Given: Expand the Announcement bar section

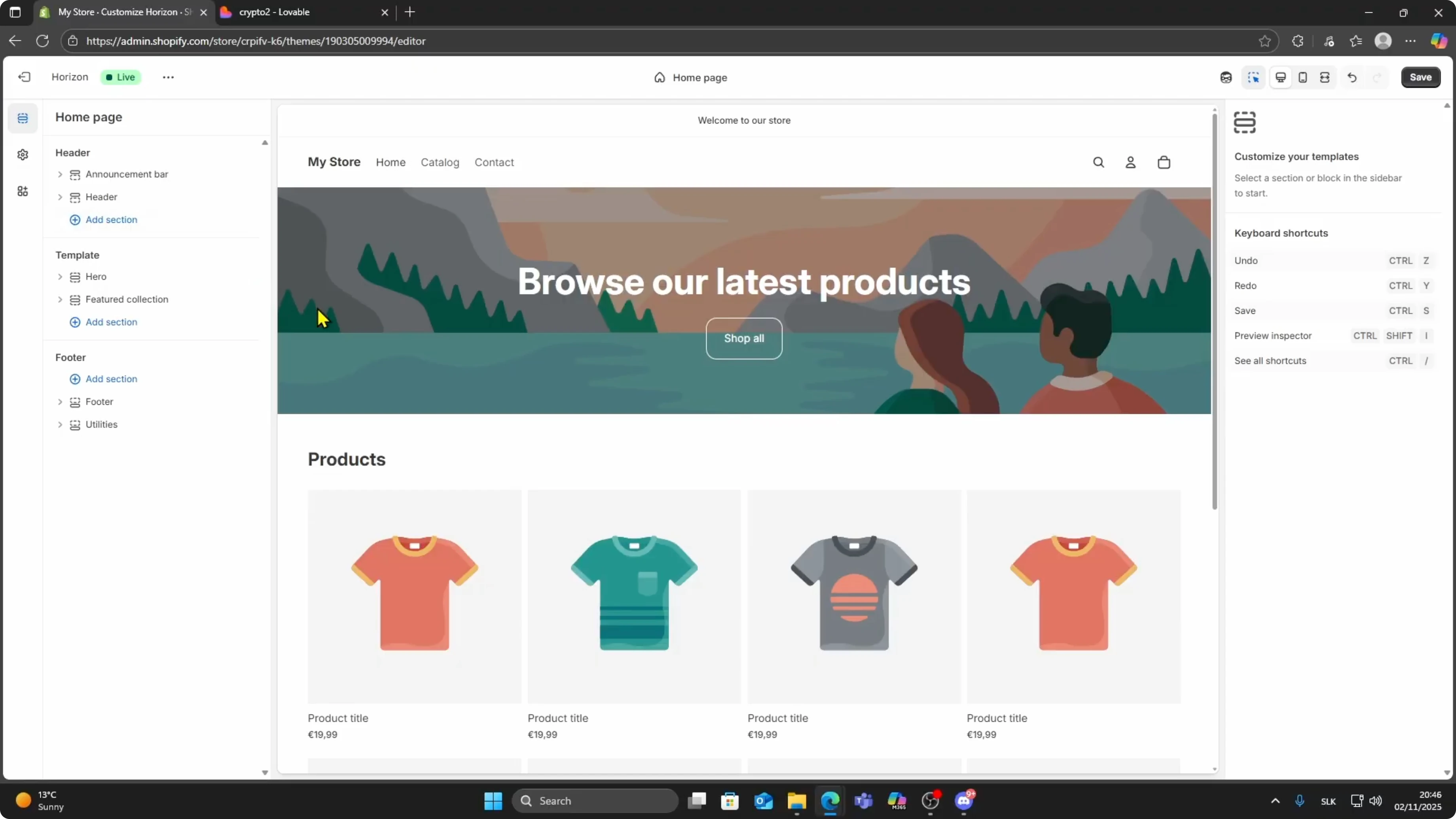Looking at the screenshot, I should point(60,174).
